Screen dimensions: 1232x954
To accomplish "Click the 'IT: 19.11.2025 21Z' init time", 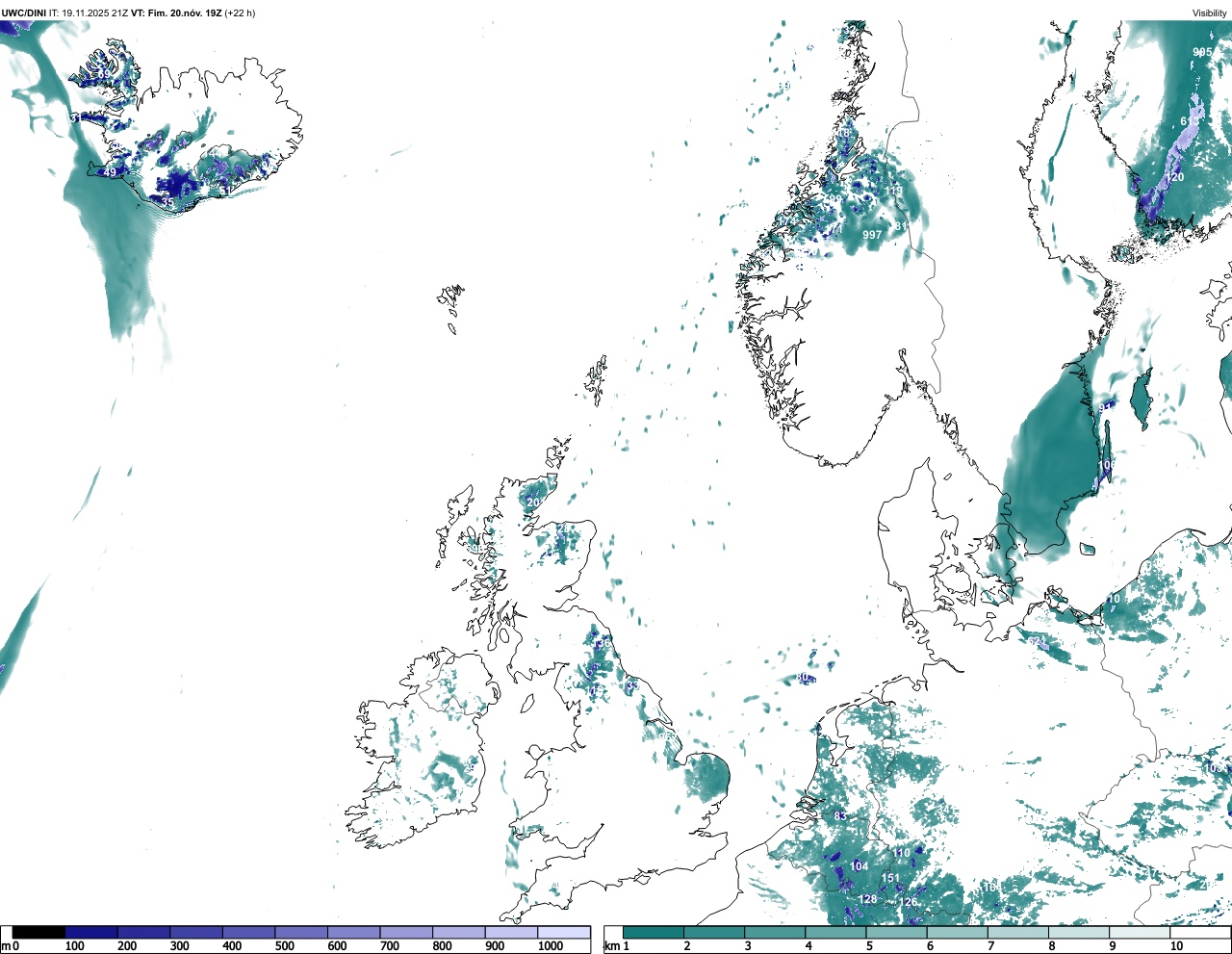I will click(x=89, y=13).
